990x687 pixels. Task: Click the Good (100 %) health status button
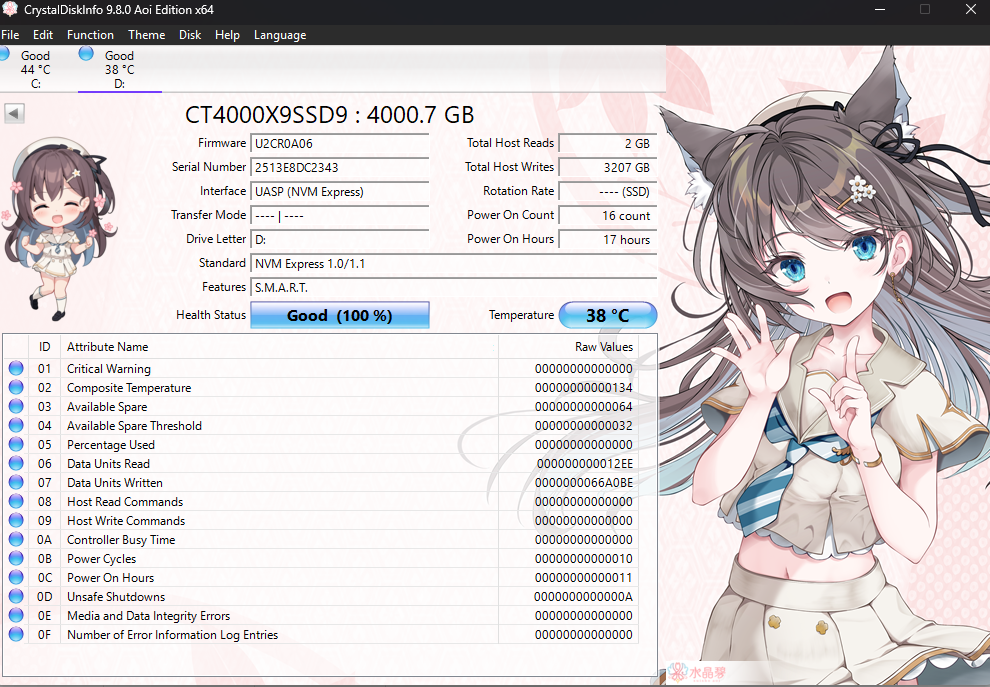click(x=339, y=315)
